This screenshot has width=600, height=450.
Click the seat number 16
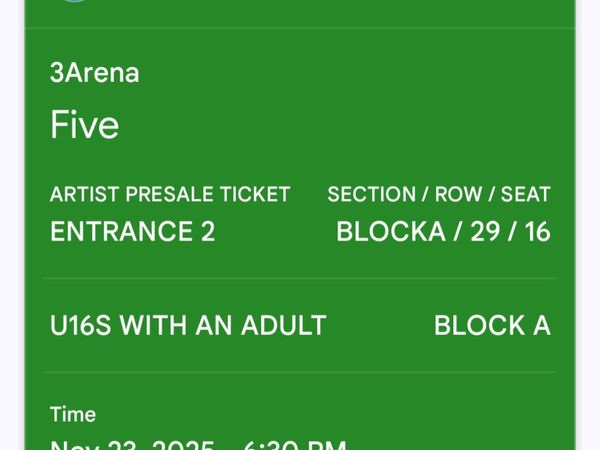538,232
